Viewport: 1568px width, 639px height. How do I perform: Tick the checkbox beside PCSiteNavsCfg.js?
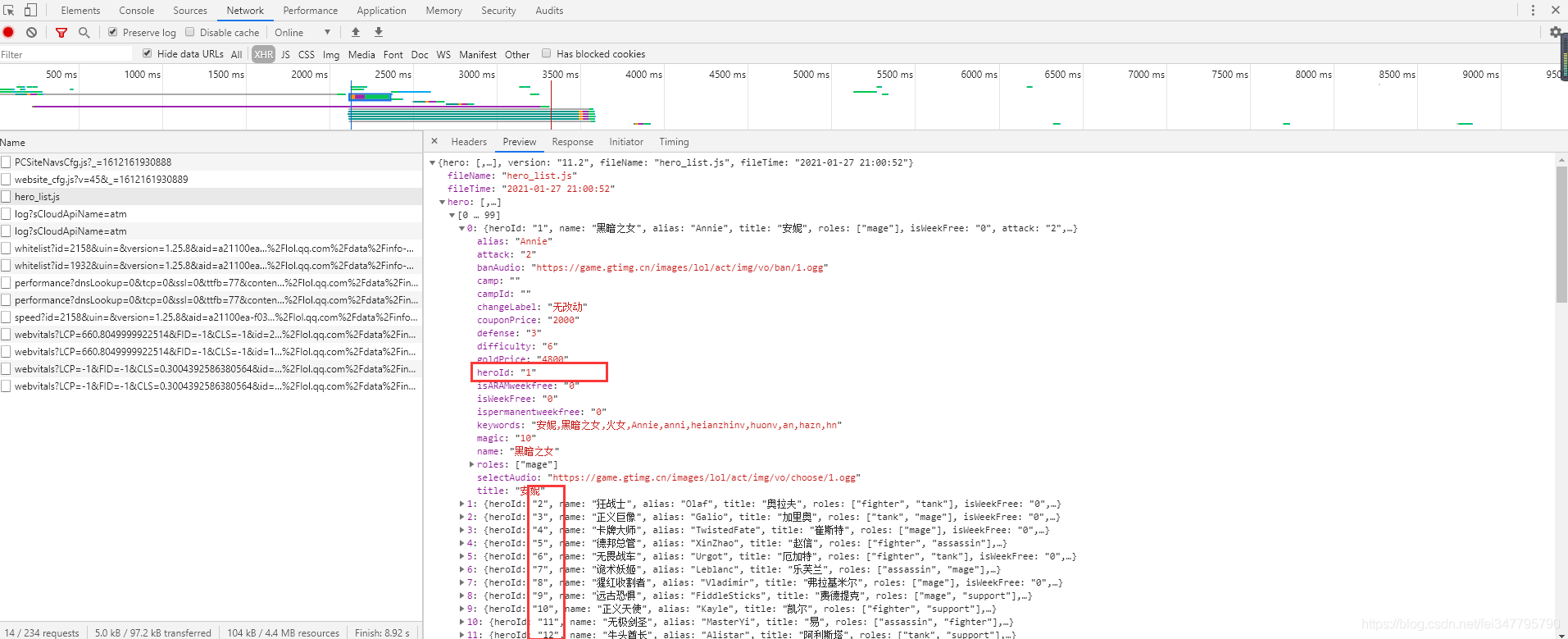click(x=6, y=162)
